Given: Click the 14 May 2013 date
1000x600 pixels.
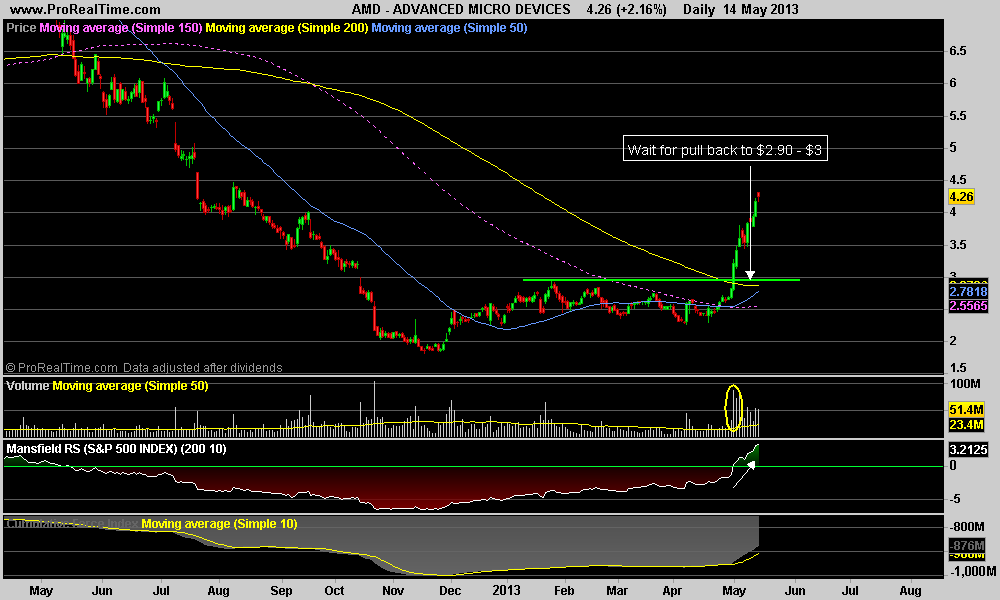Looking at the screenshot, I should click(760, 10).
